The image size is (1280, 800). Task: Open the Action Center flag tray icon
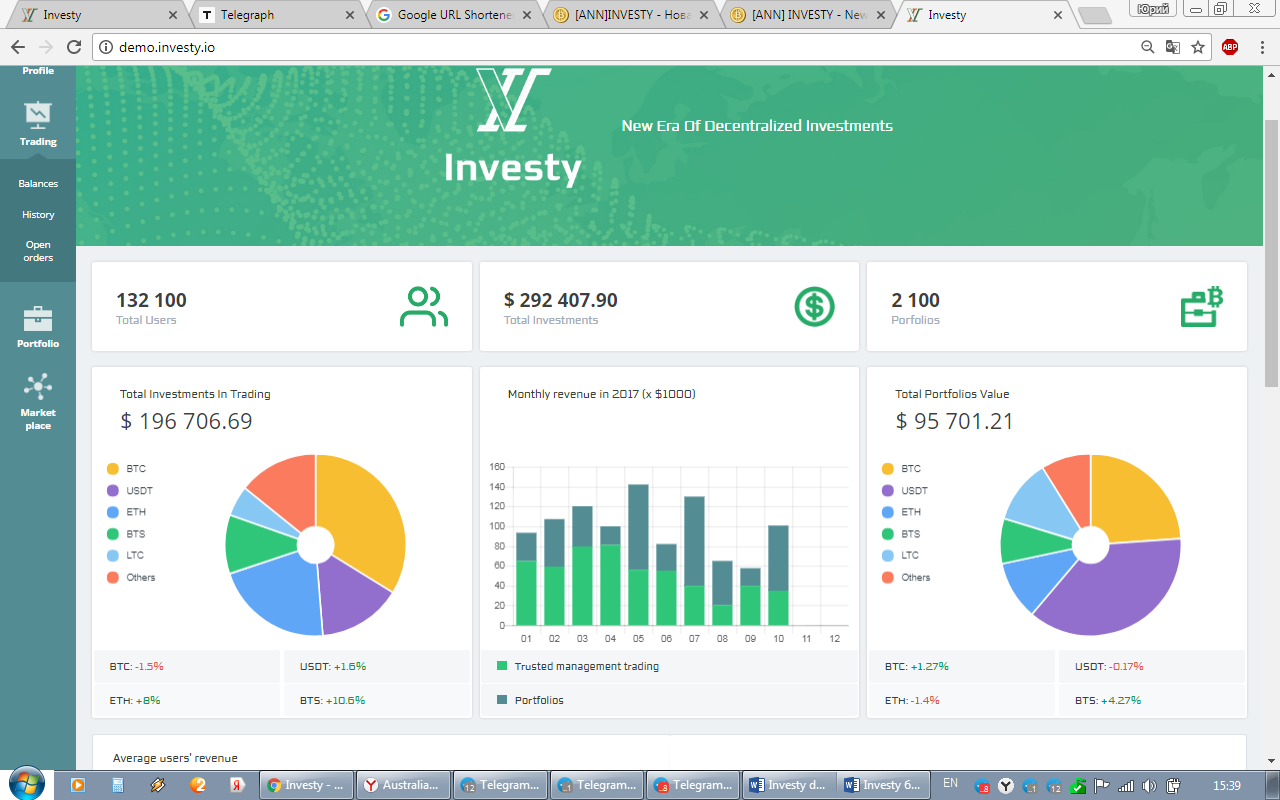1102,785
